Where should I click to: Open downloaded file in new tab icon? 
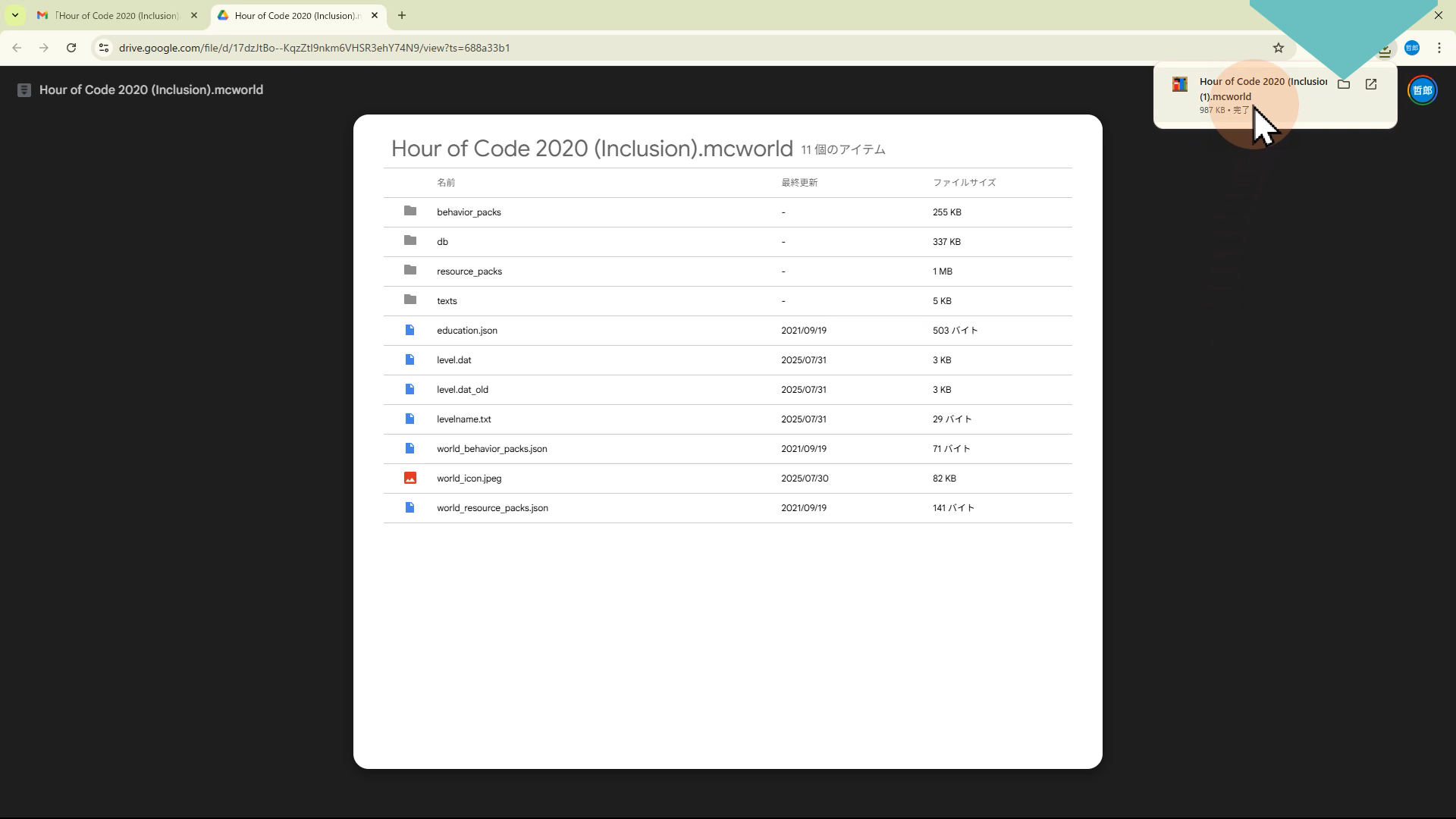1371,84
